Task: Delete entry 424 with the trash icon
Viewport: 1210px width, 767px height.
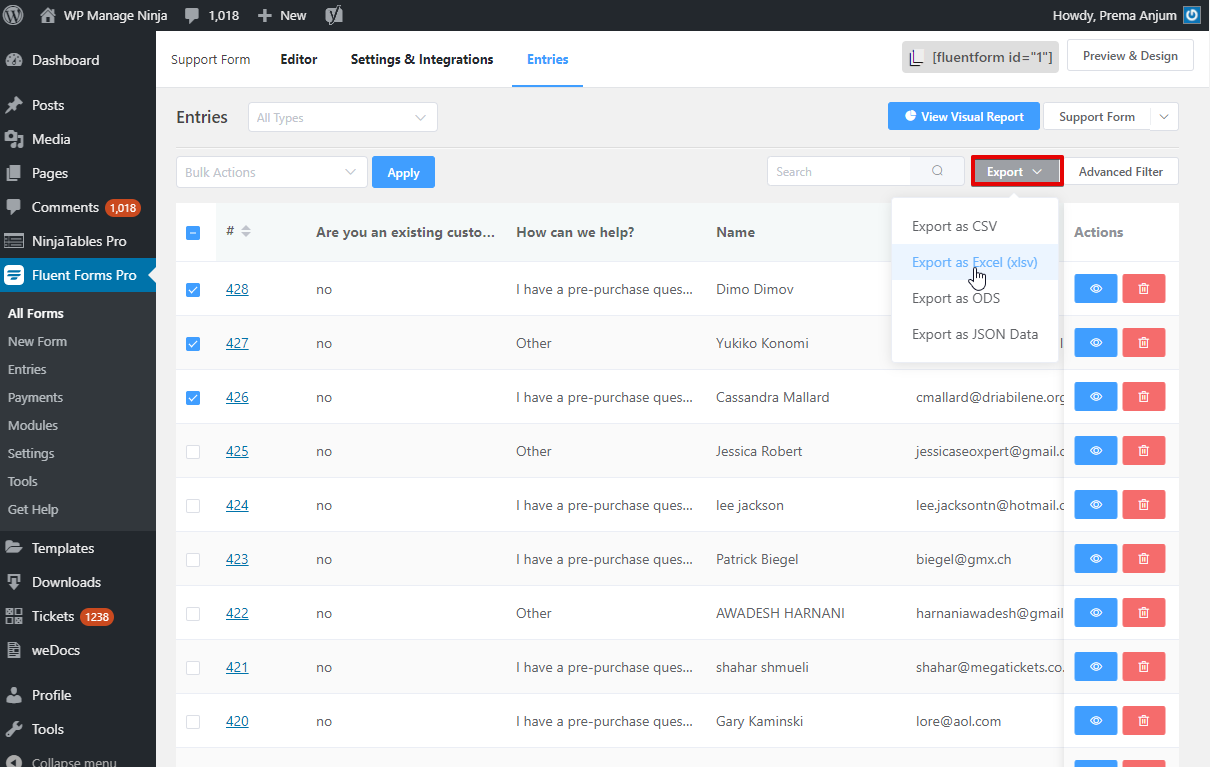Action: click(1144, 505)
